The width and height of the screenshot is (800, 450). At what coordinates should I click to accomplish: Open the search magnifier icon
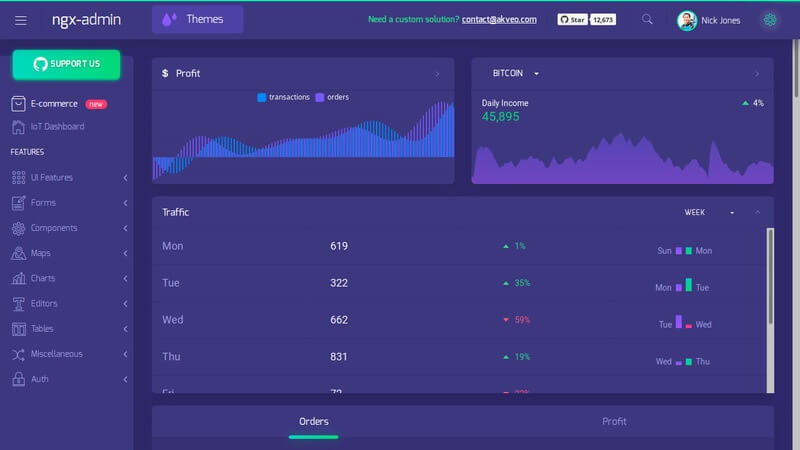(x=648, y=19)
